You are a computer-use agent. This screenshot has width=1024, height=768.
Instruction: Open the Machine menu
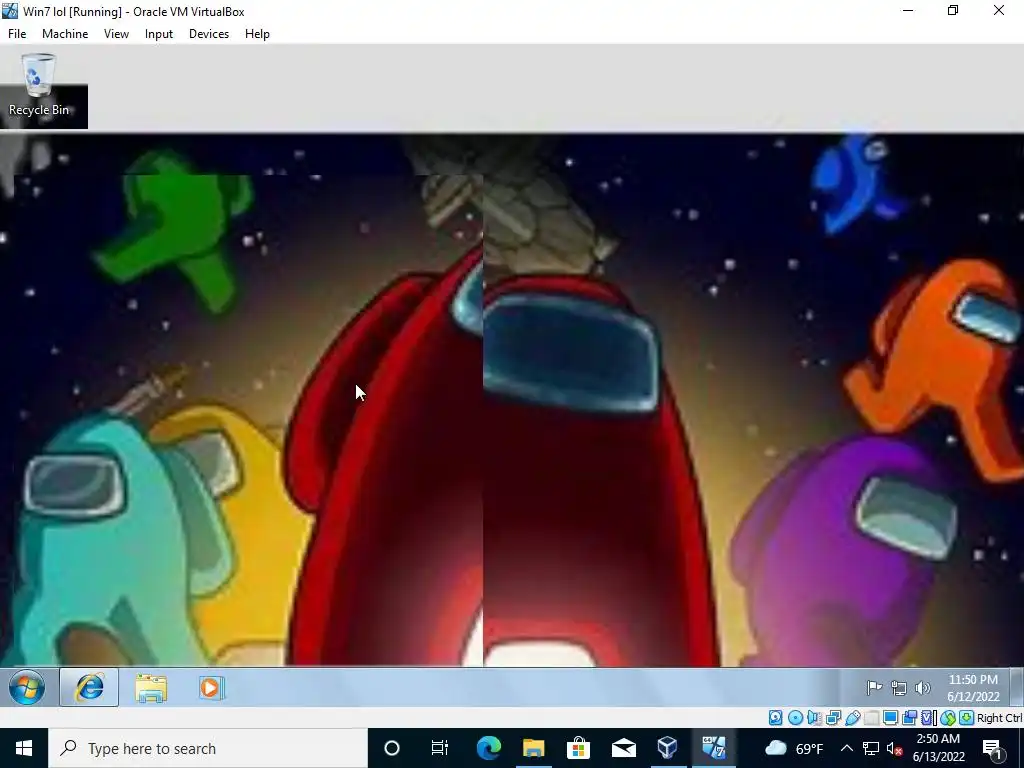click(x=65, y=34)
